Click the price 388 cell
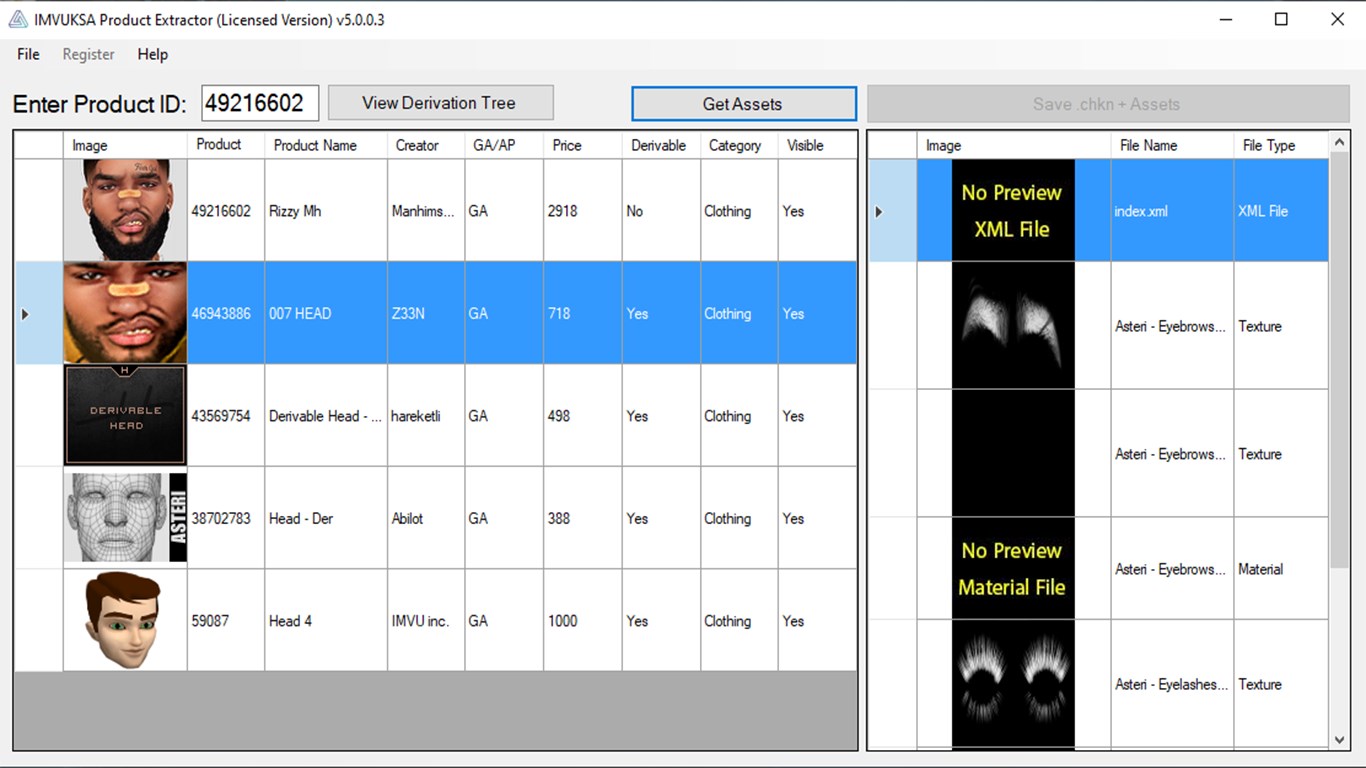 coord(583,518)
